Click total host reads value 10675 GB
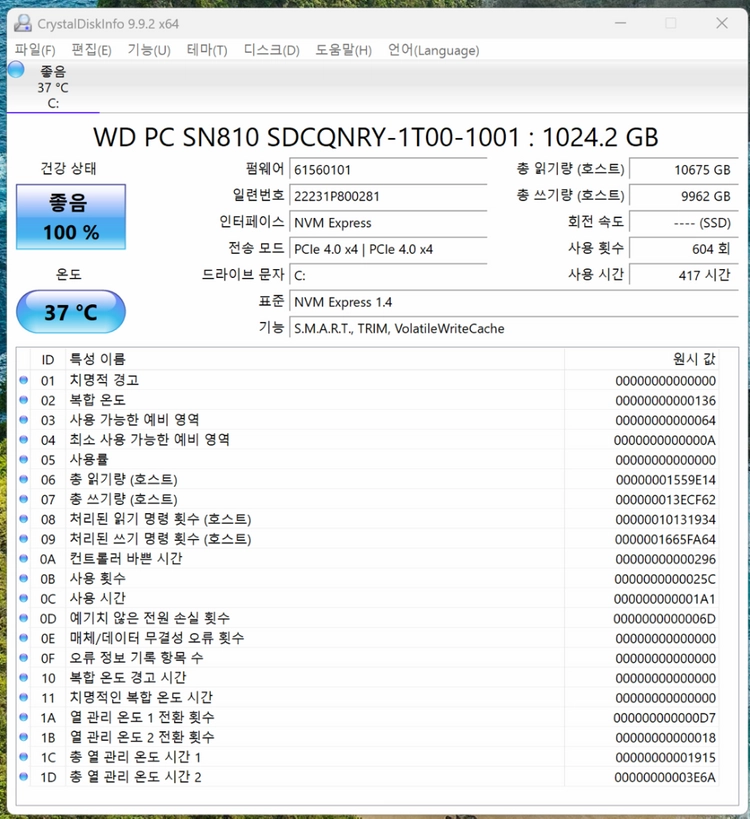 click(684, 169)
